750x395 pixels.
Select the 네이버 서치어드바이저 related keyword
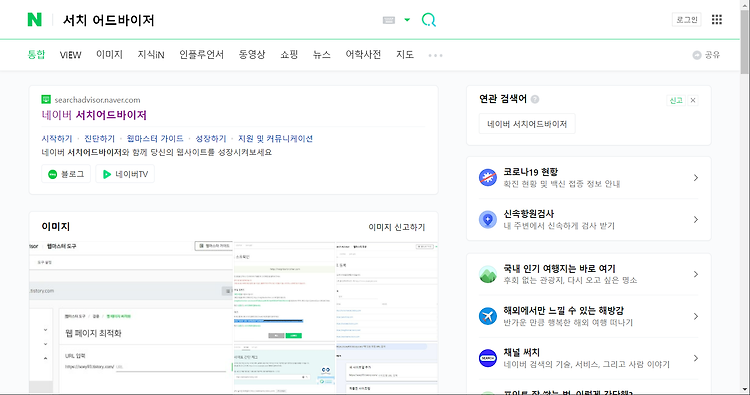tap(527, 124)
